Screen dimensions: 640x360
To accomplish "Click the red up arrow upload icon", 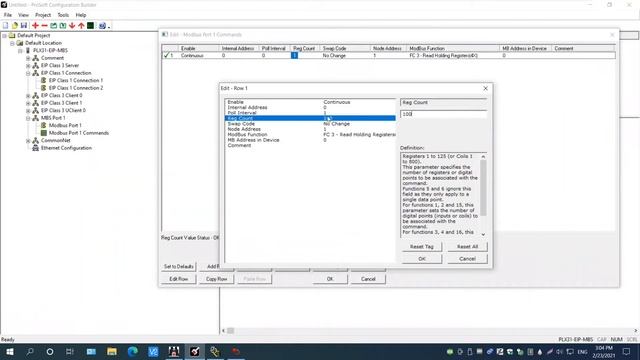I will pyautogui.click(x=81, y=25).
